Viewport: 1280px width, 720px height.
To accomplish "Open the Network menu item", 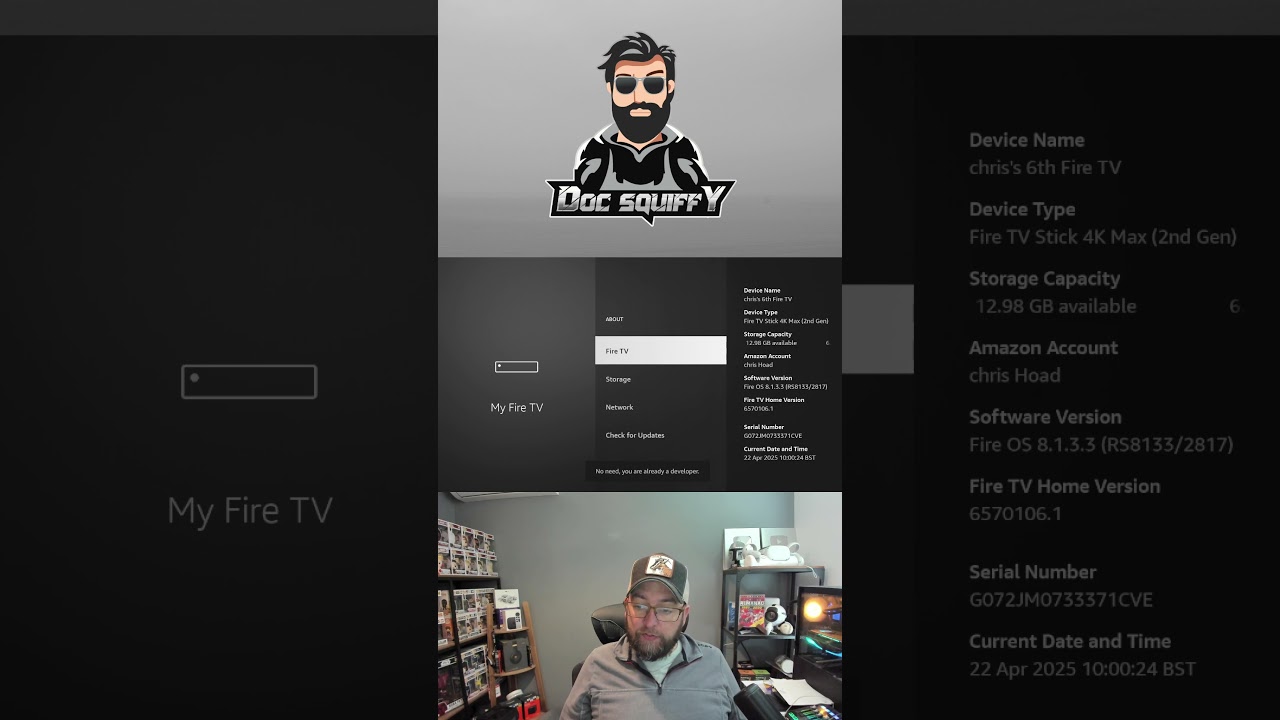I will click(619, 407).
